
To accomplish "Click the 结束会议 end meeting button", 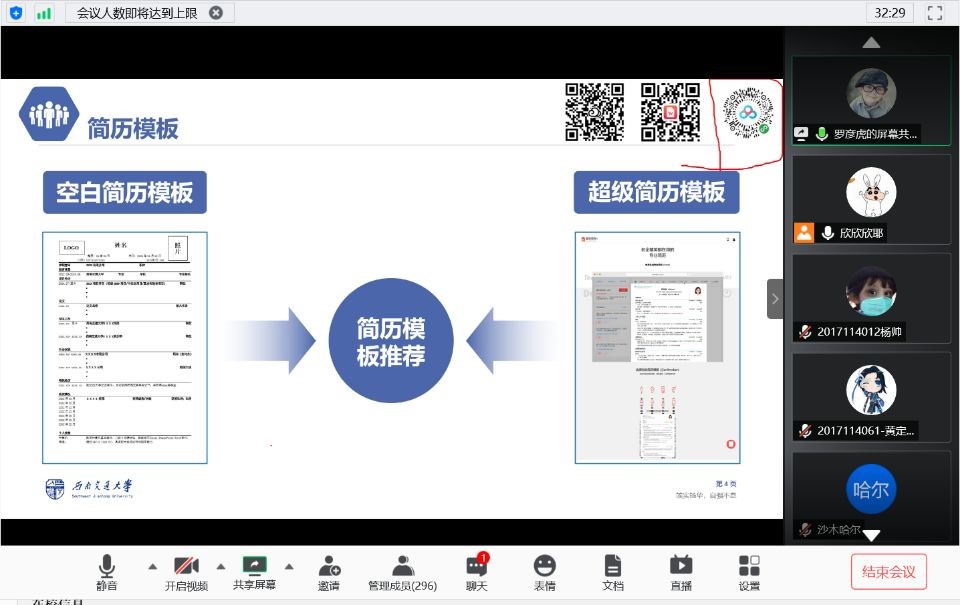I will click(x=888, y=572).
